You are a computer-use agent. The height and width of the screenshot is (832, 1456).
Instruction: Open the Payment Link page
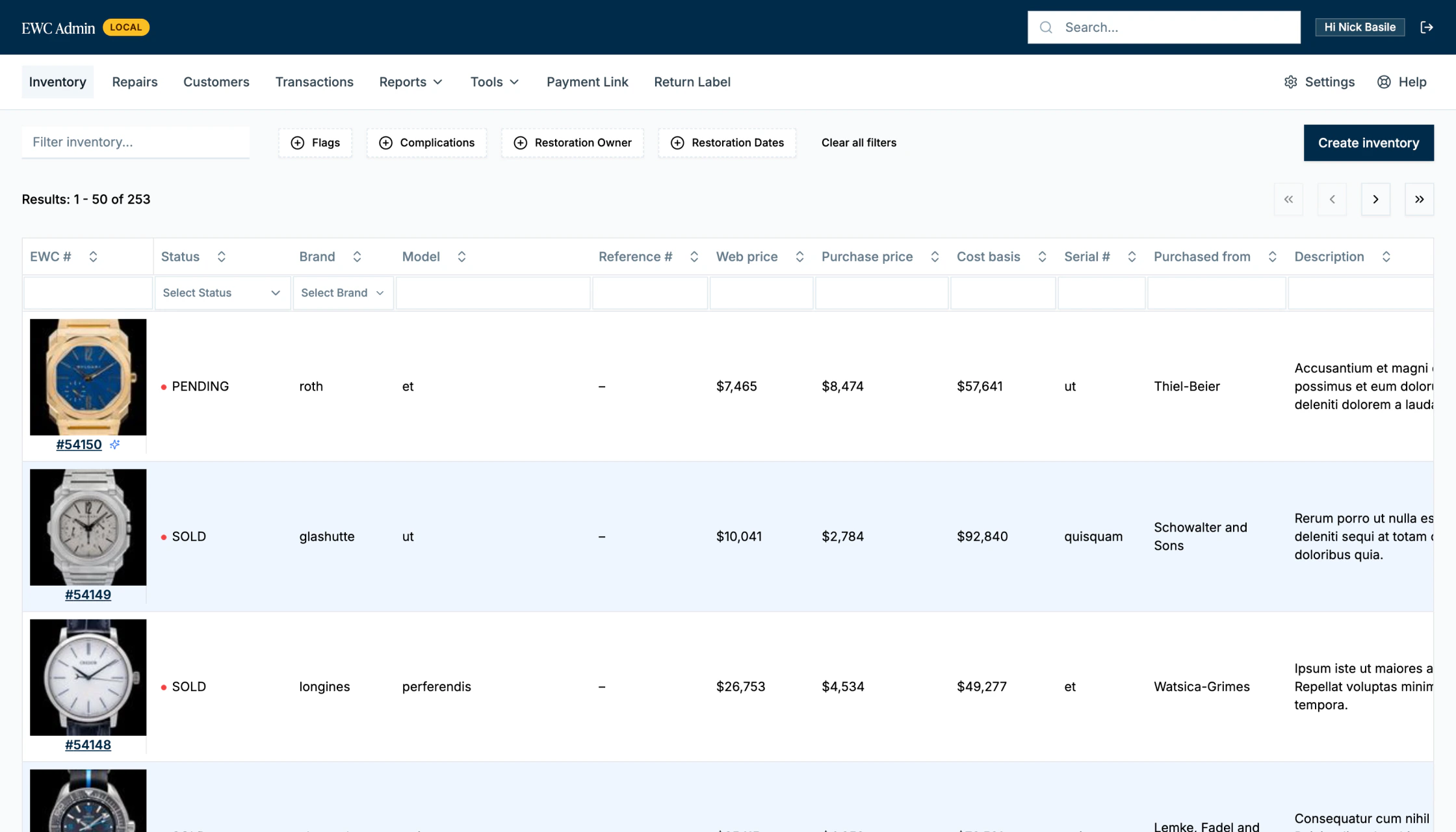tap(587, 82)
